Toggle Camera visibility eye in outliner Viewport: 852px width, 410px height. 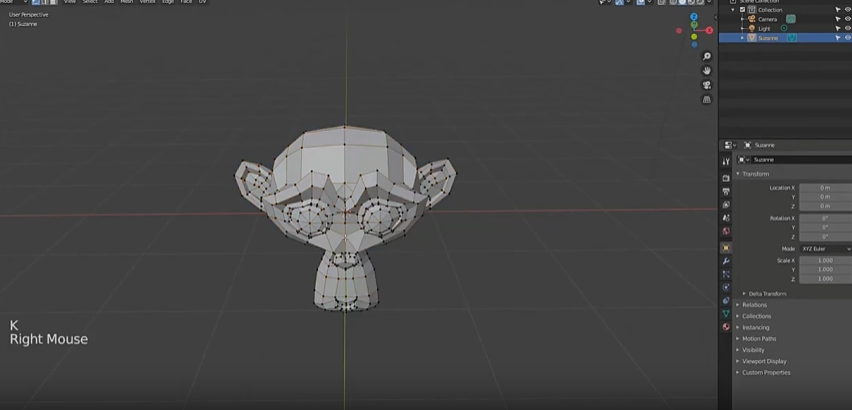(x=847, y=19)
